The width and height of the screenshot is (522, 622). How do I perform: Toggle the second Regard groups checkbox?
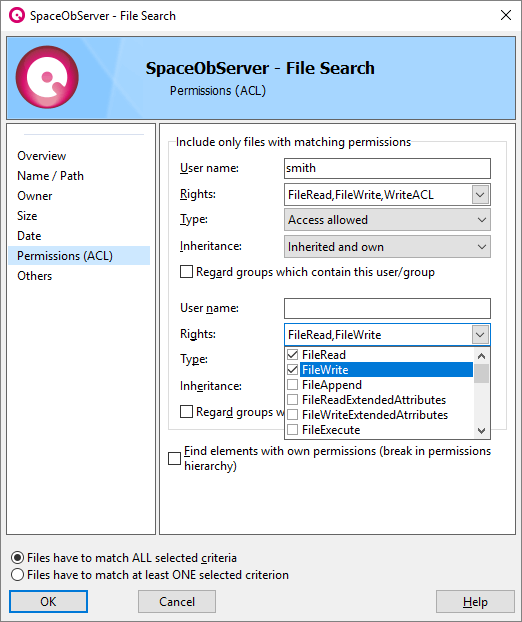[186, 412]
